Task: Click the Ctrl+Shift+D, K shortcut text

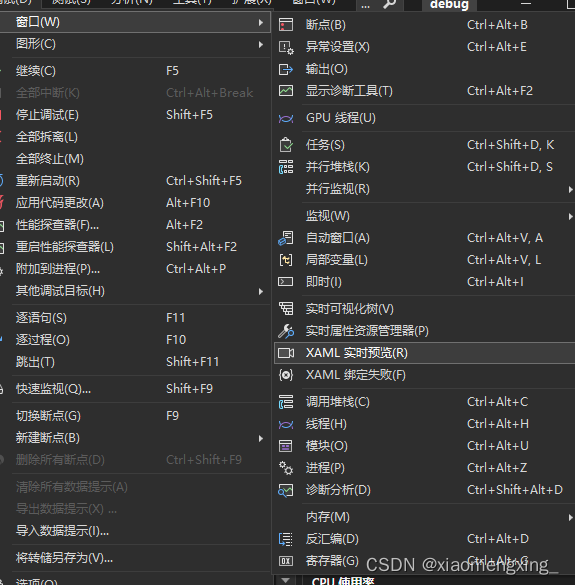Action: [510, 145]
